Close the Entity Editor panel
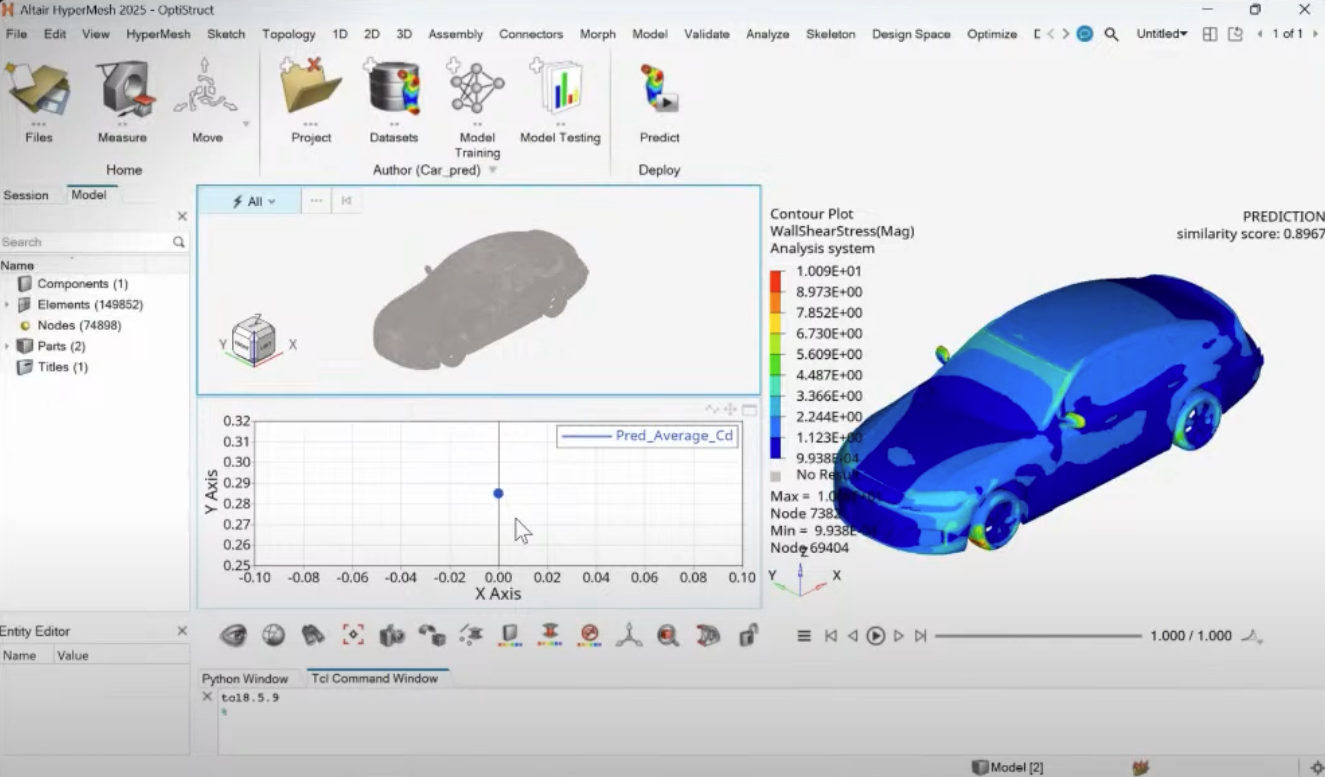Screen dimensions: 1325x777 tap(182, 631)
